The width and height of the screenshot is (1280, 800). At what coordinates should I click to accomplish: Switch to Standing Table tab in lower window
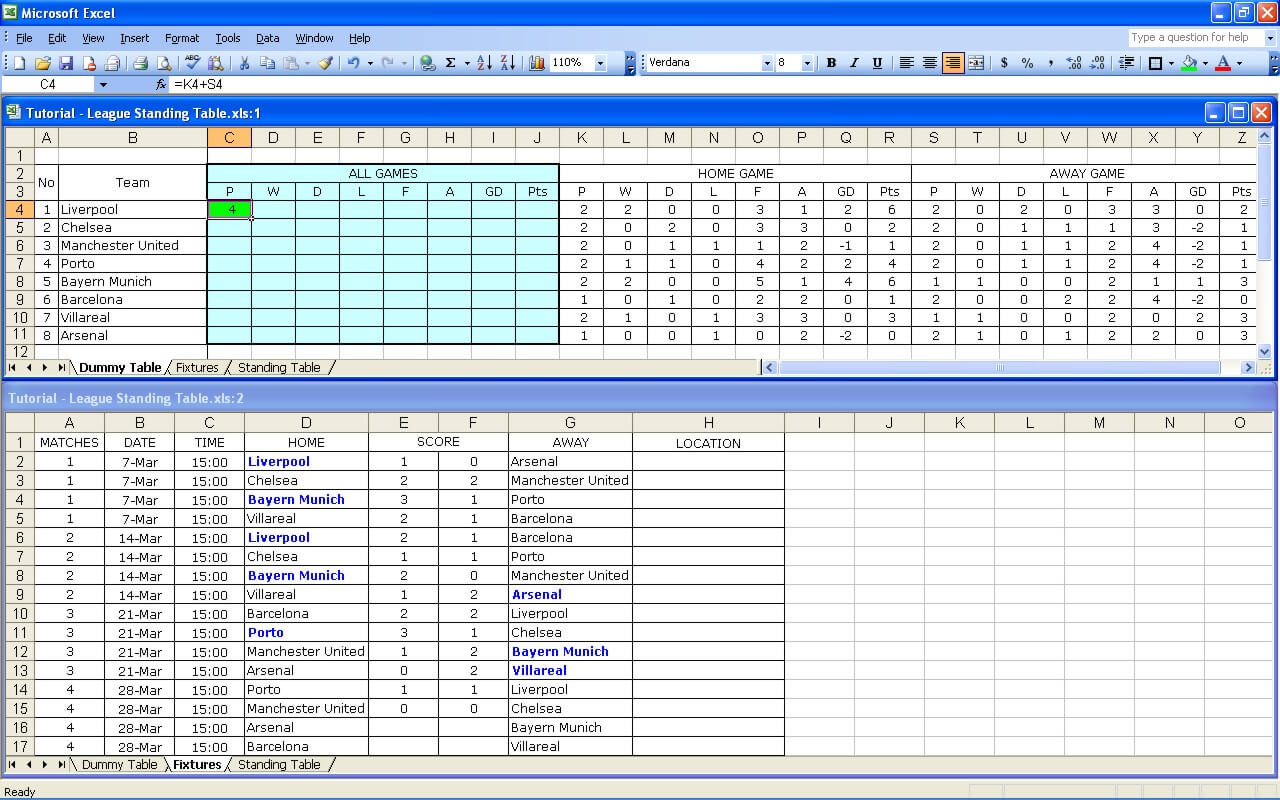point(279,764)
